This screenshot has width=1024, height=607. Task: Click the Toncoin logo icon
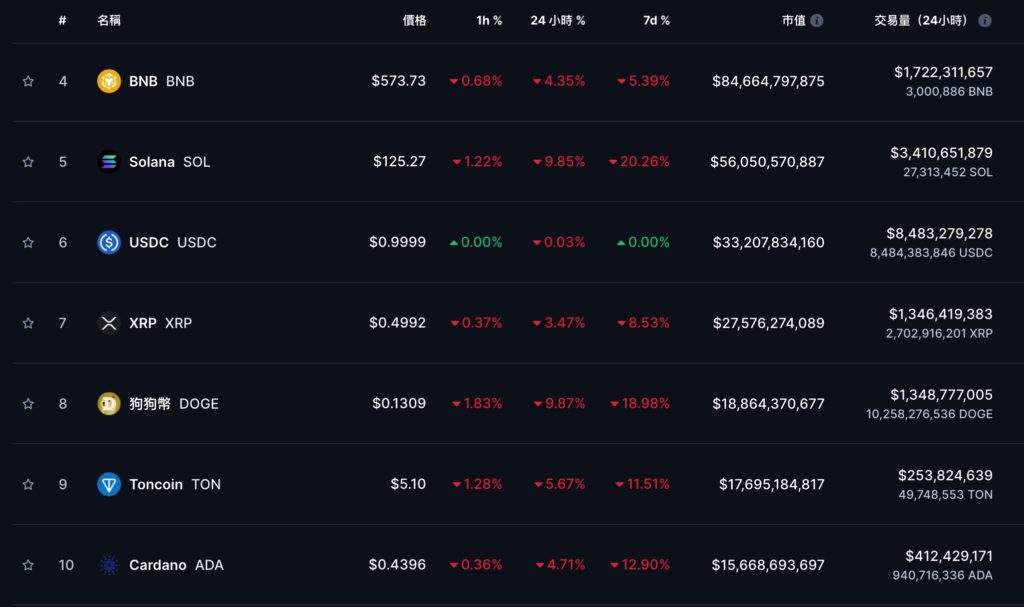pyautogui.click(x=109, y=484)
